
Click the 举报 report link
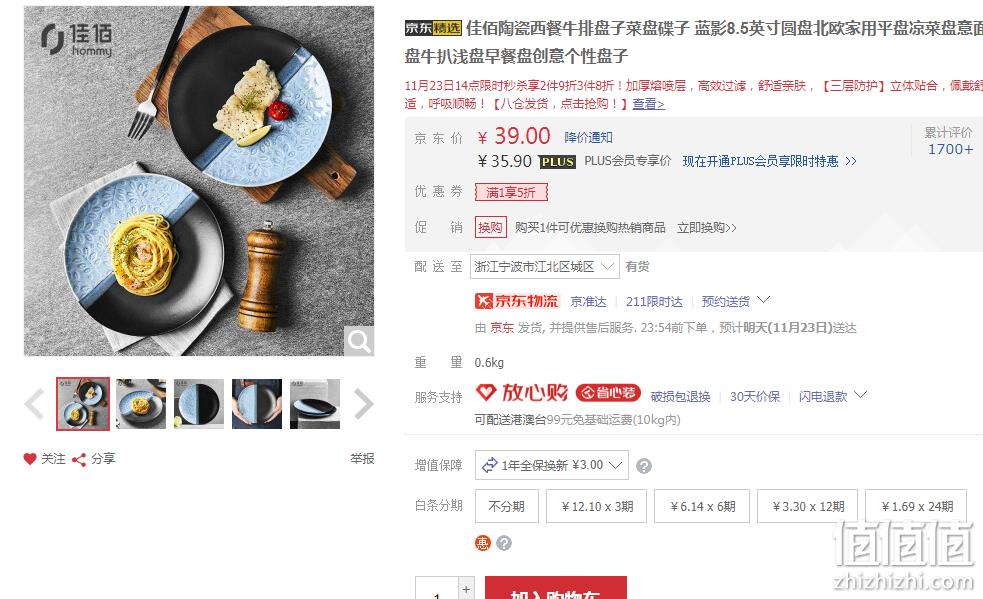click(362, 459)
